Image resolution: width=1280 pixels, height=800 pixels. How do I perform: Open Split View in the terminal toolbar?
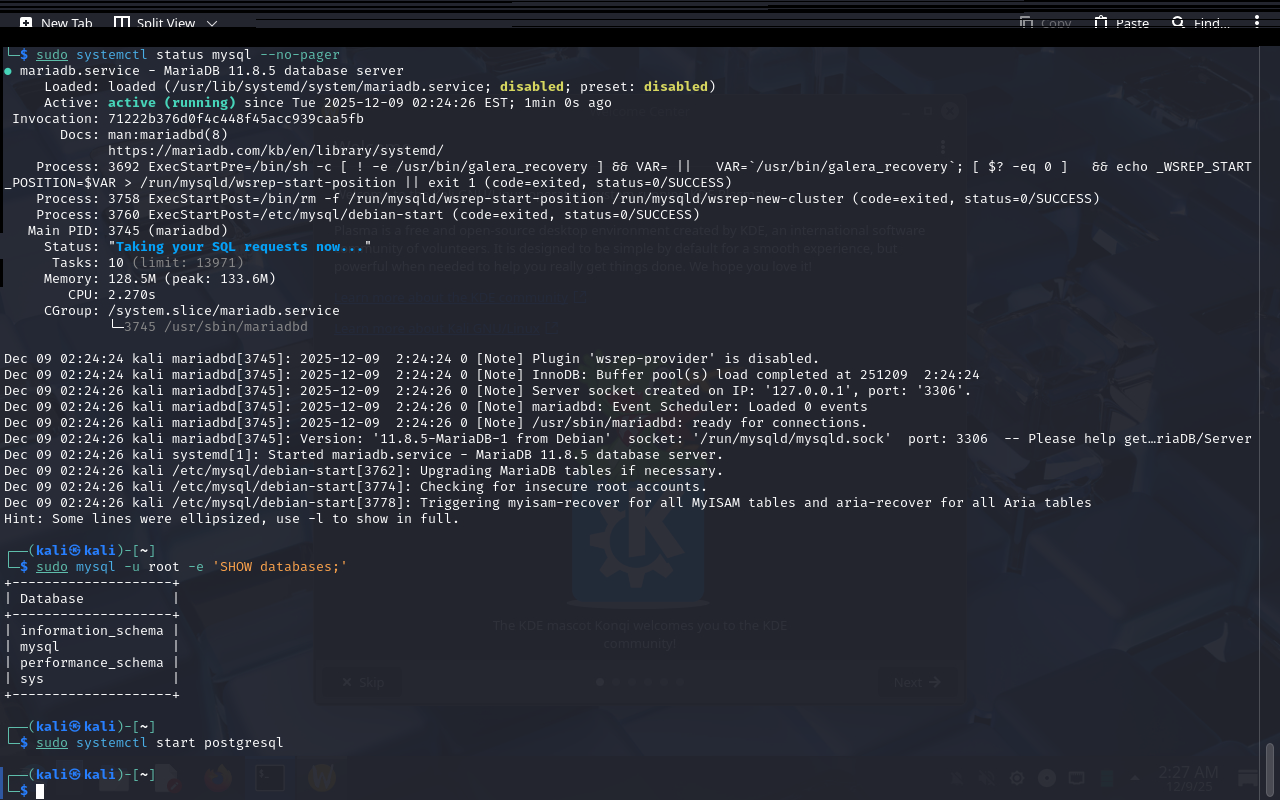(153, 23)
